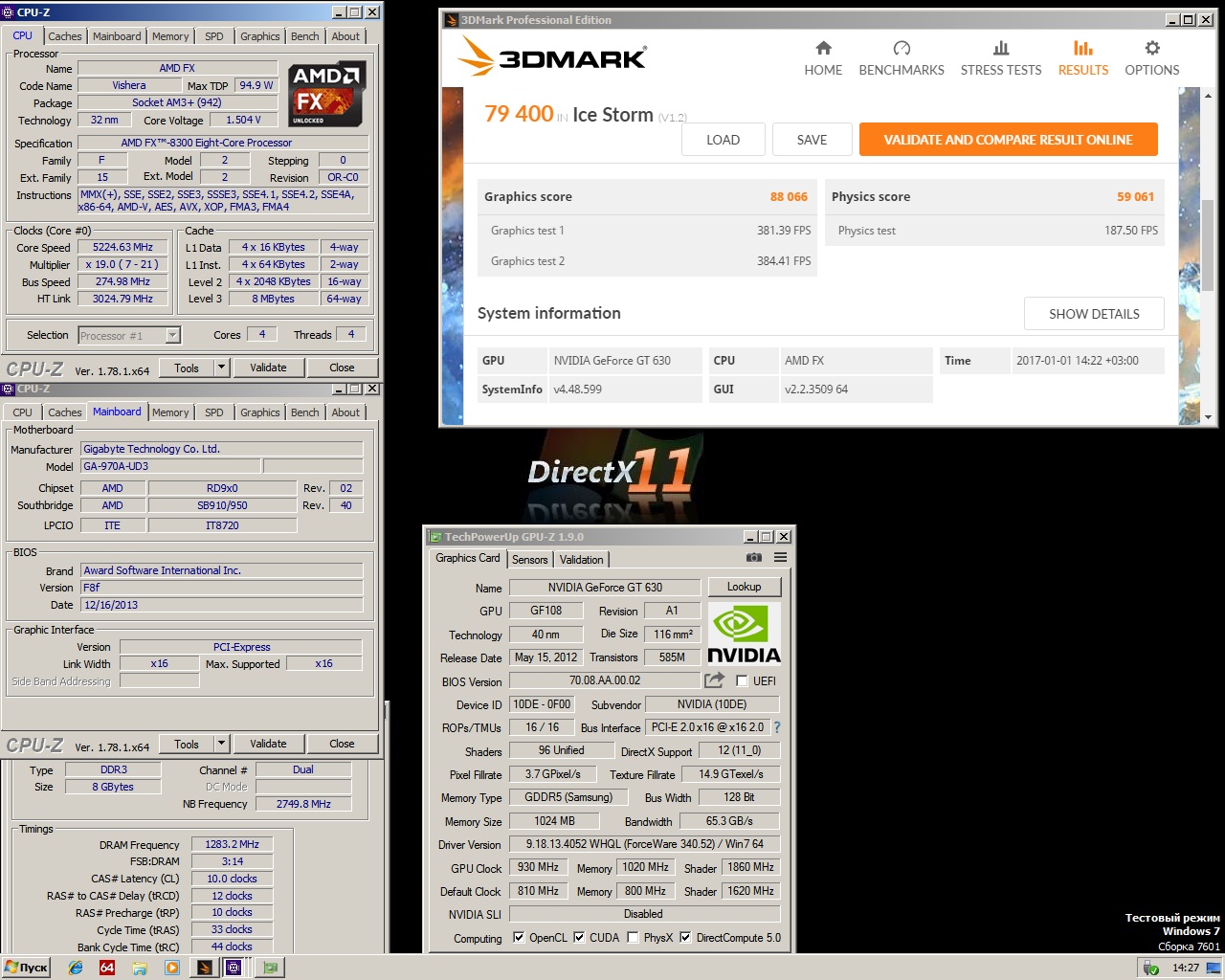Click Validate in the top CPU-Z window
This screenshot has height=980, width=1225.
point(268,367)
